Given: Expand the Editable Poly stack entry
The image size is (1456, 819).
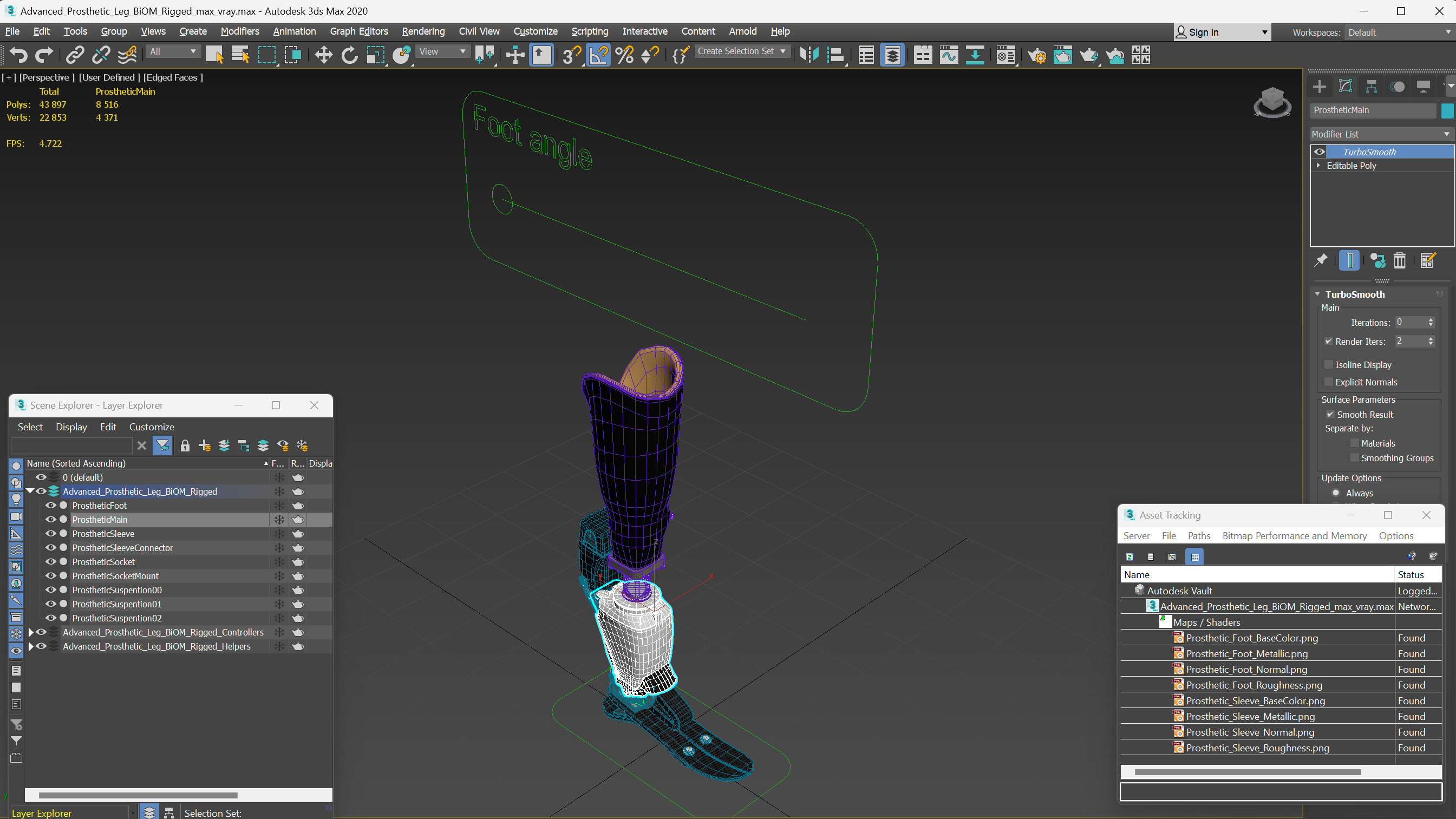Looking at the screenshot, I should (1318, 166).
